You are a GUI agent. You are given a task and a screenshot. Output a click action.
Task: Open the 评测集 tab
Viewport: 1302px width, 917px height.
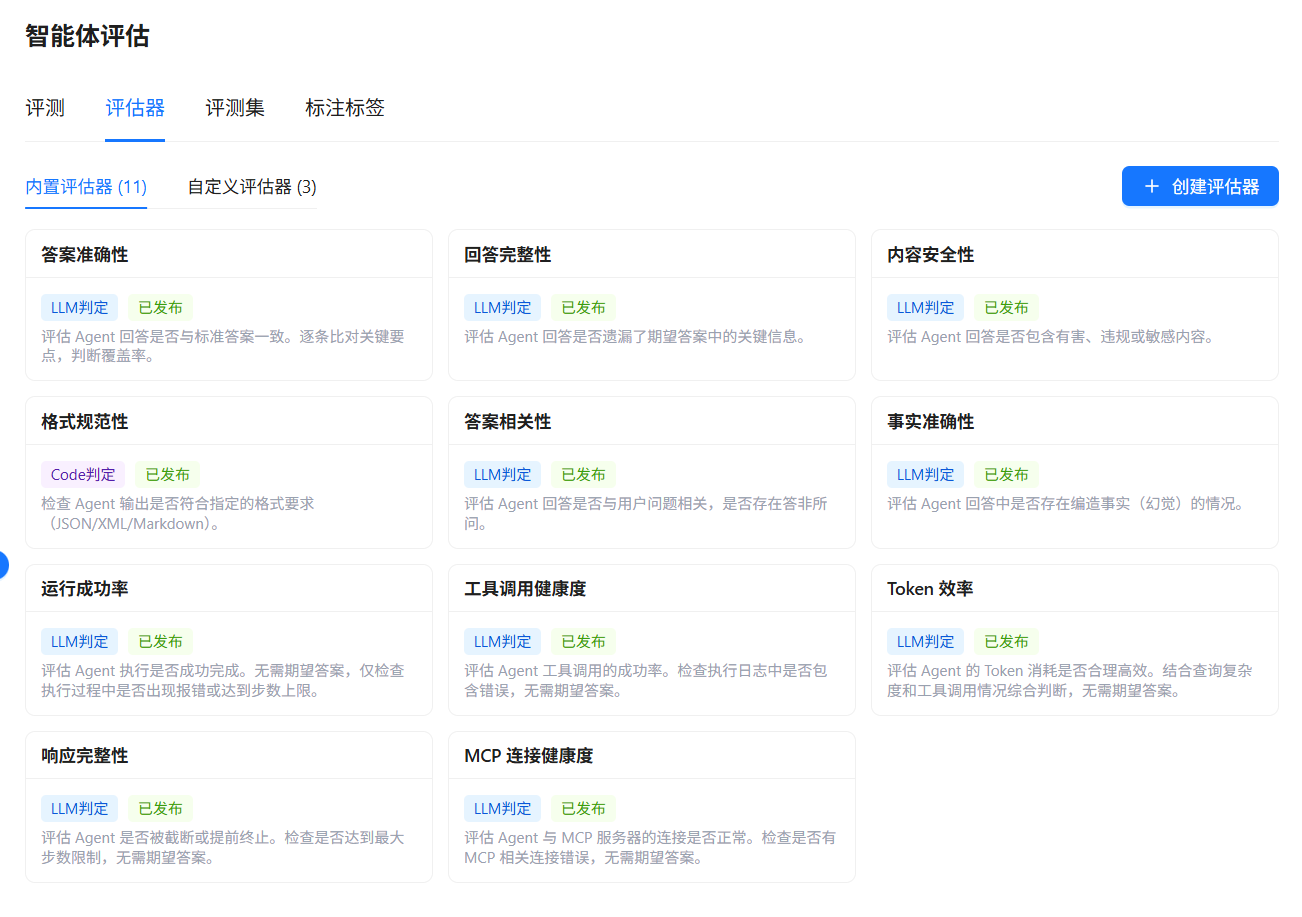(235, 108)
